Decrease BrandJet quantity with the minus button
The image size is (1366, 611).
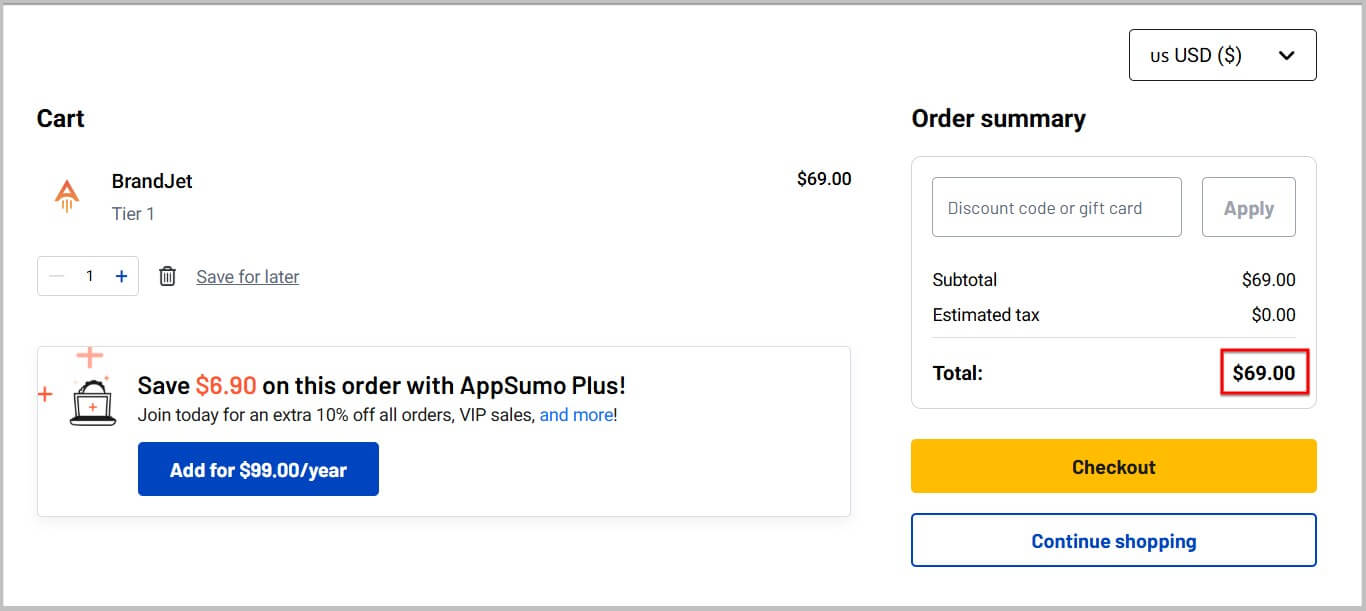coord(55,275)
